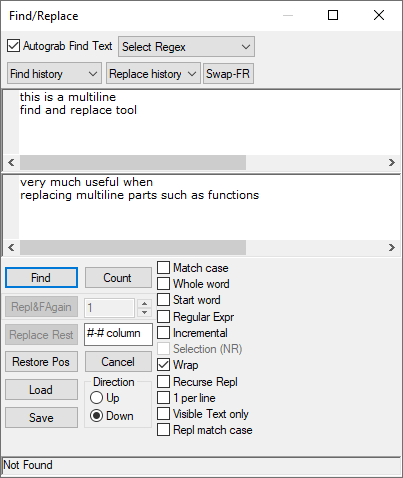Click the replace box left scroll arrow

tap(11, 248)
